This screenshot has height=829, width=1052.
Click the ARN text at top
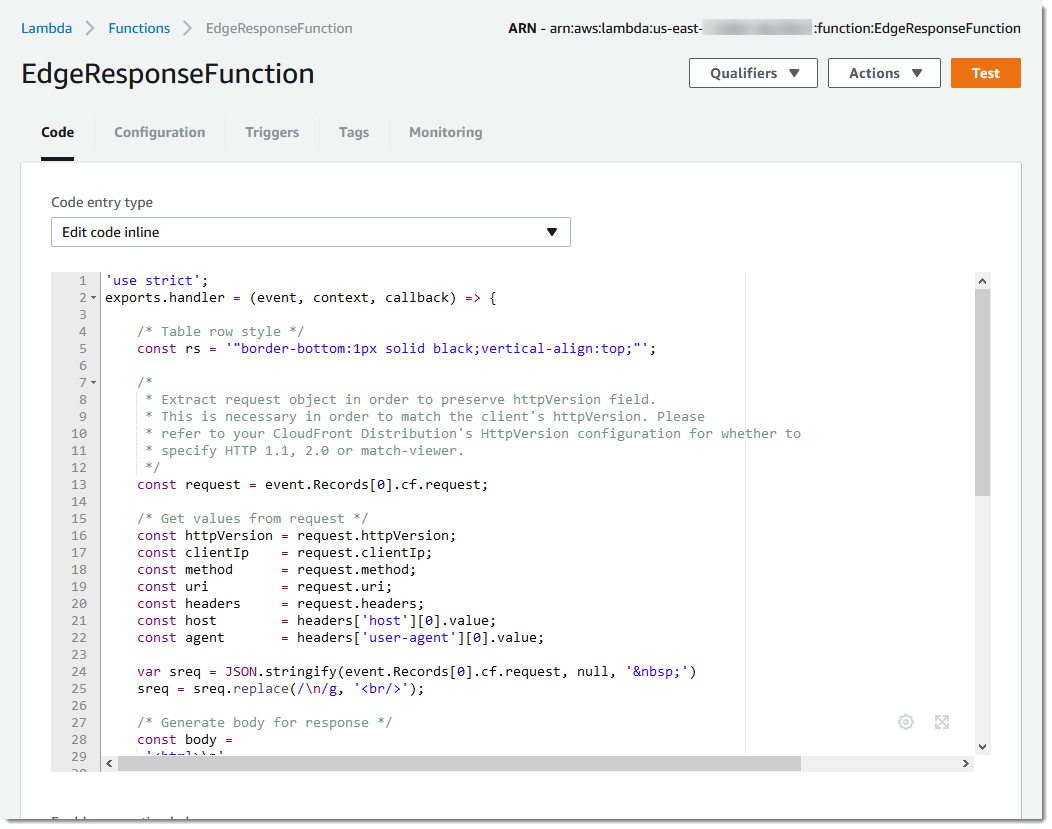764,28
